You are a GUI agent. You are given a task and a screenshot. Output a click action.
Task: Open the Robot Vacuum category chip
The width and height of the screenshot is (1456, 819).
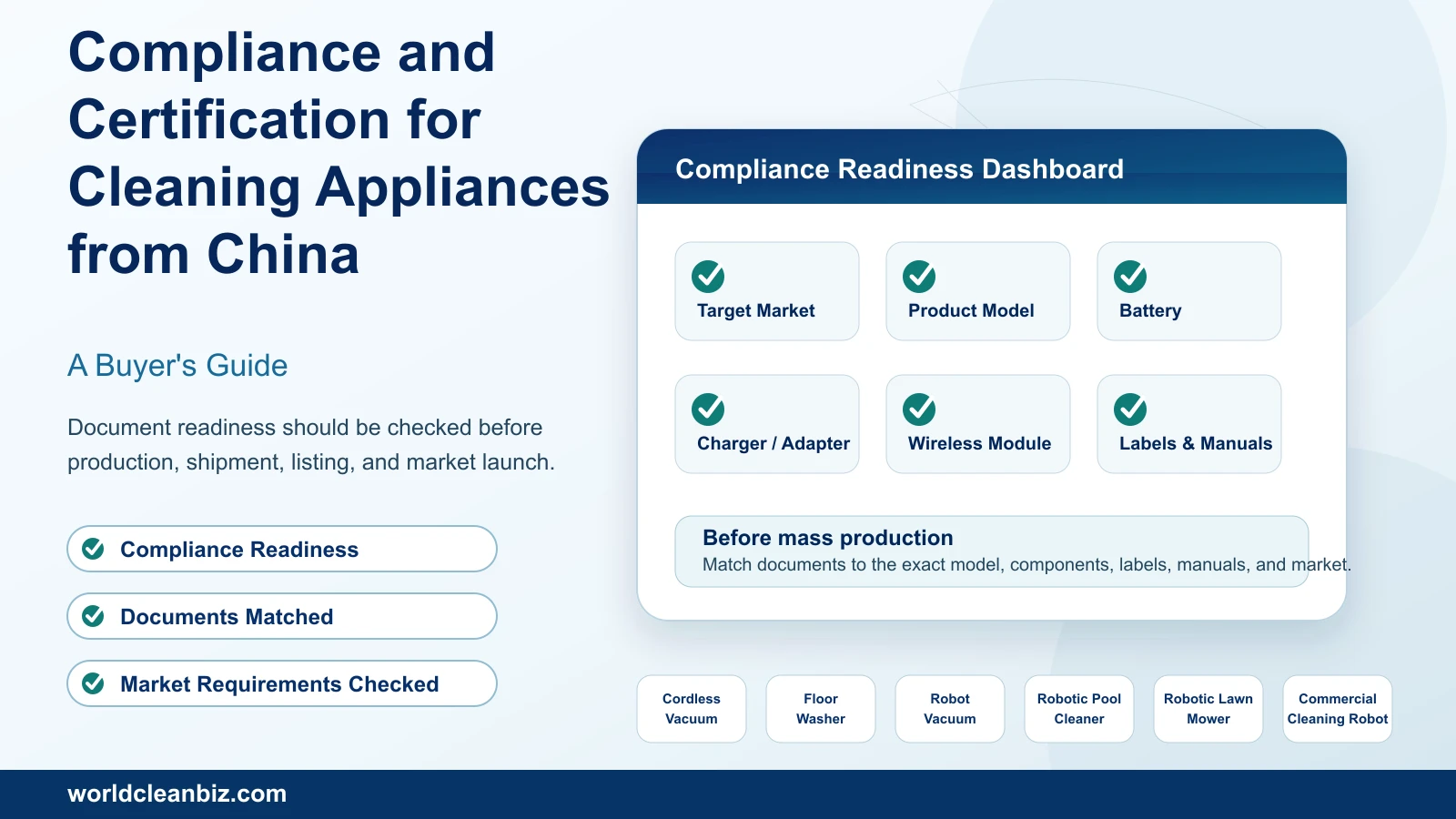click(x=950, y=709)
